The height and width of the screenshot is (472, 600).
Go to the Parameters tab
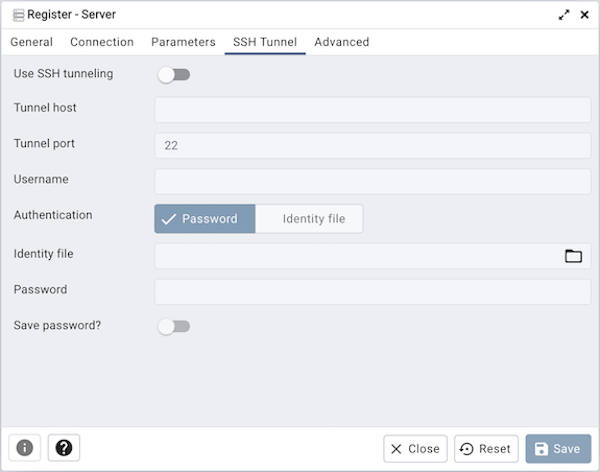tap(183, 42)
